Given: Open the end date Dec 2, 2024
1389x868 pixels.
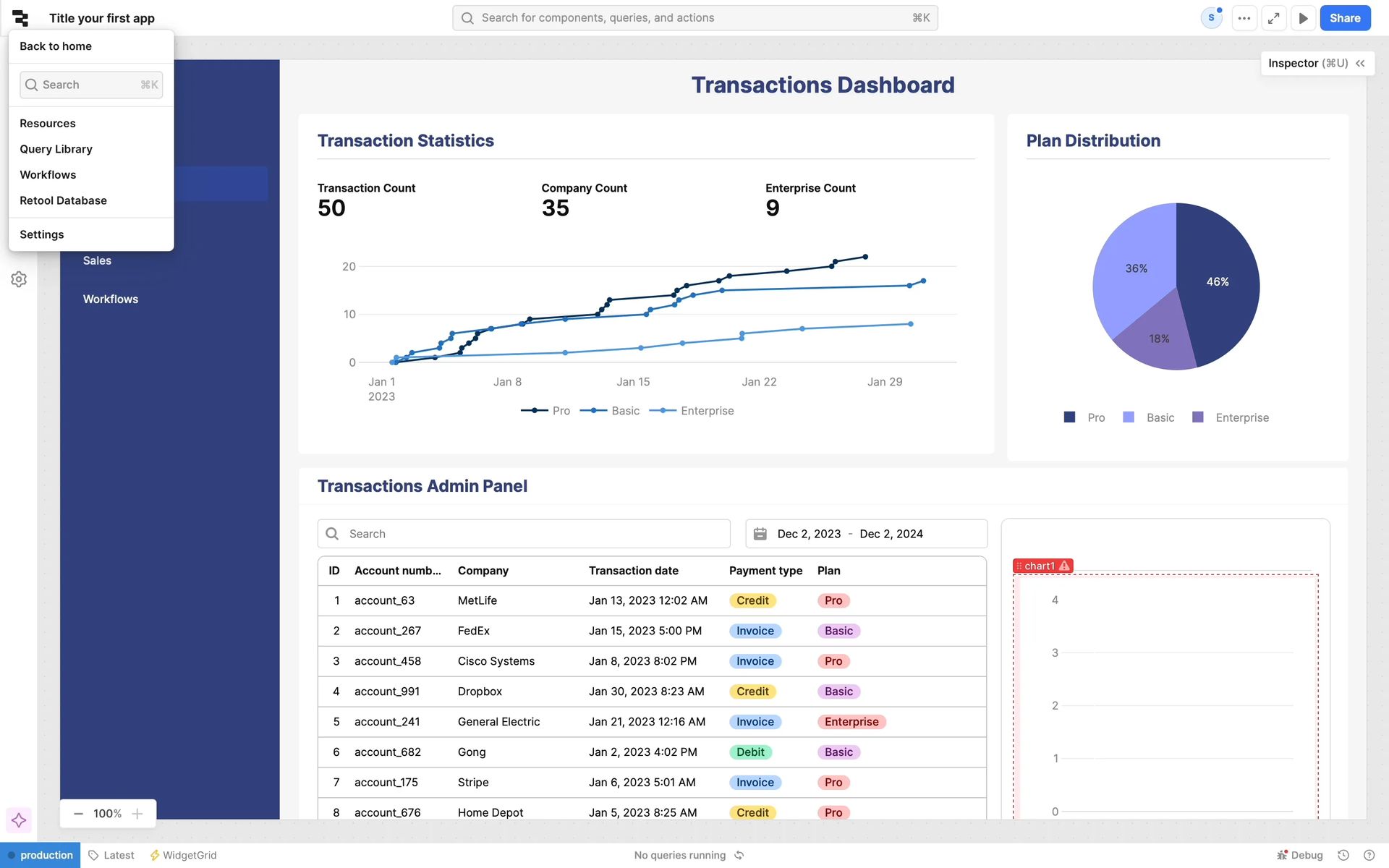Looking at the screenshot, I should coord(891,534).
